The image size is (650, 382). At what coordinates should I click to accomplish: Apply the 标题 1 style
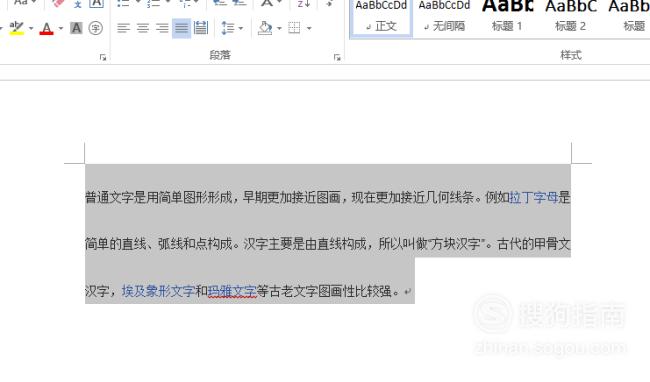(x=507, y=17)
